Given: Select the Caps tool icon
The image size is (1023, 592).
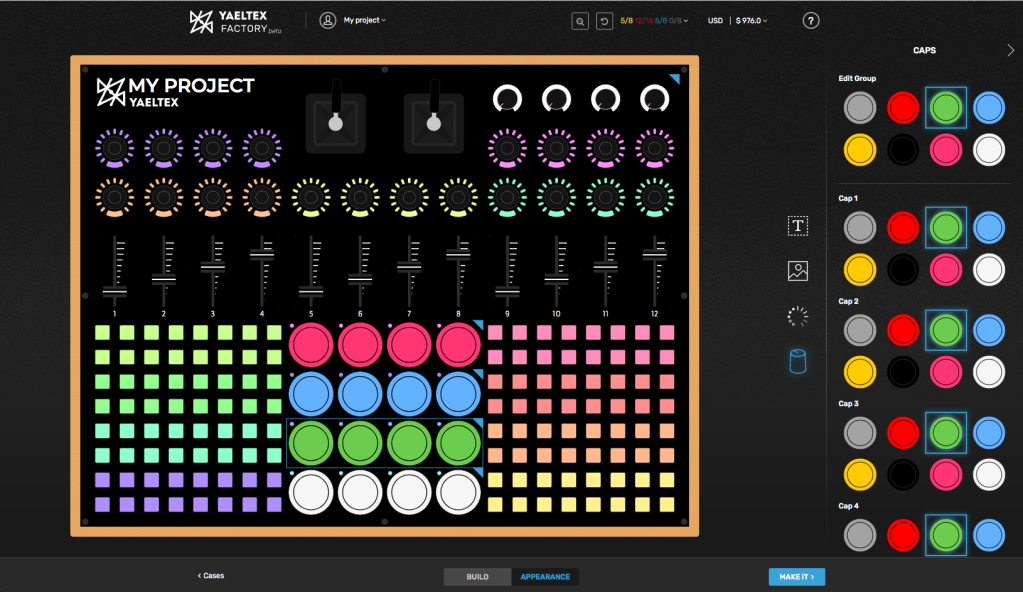Looking at the screenshot, I should pos(798,362).
